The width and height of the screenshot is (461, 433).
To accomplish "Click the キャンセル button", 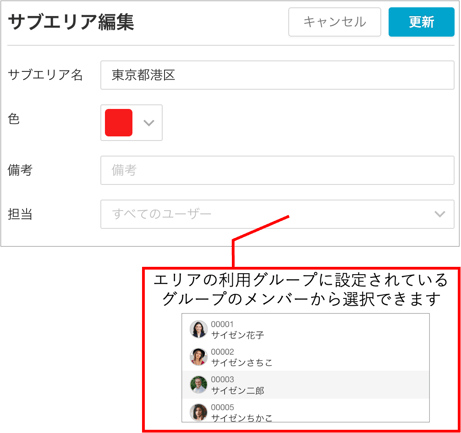I will 334,22.
